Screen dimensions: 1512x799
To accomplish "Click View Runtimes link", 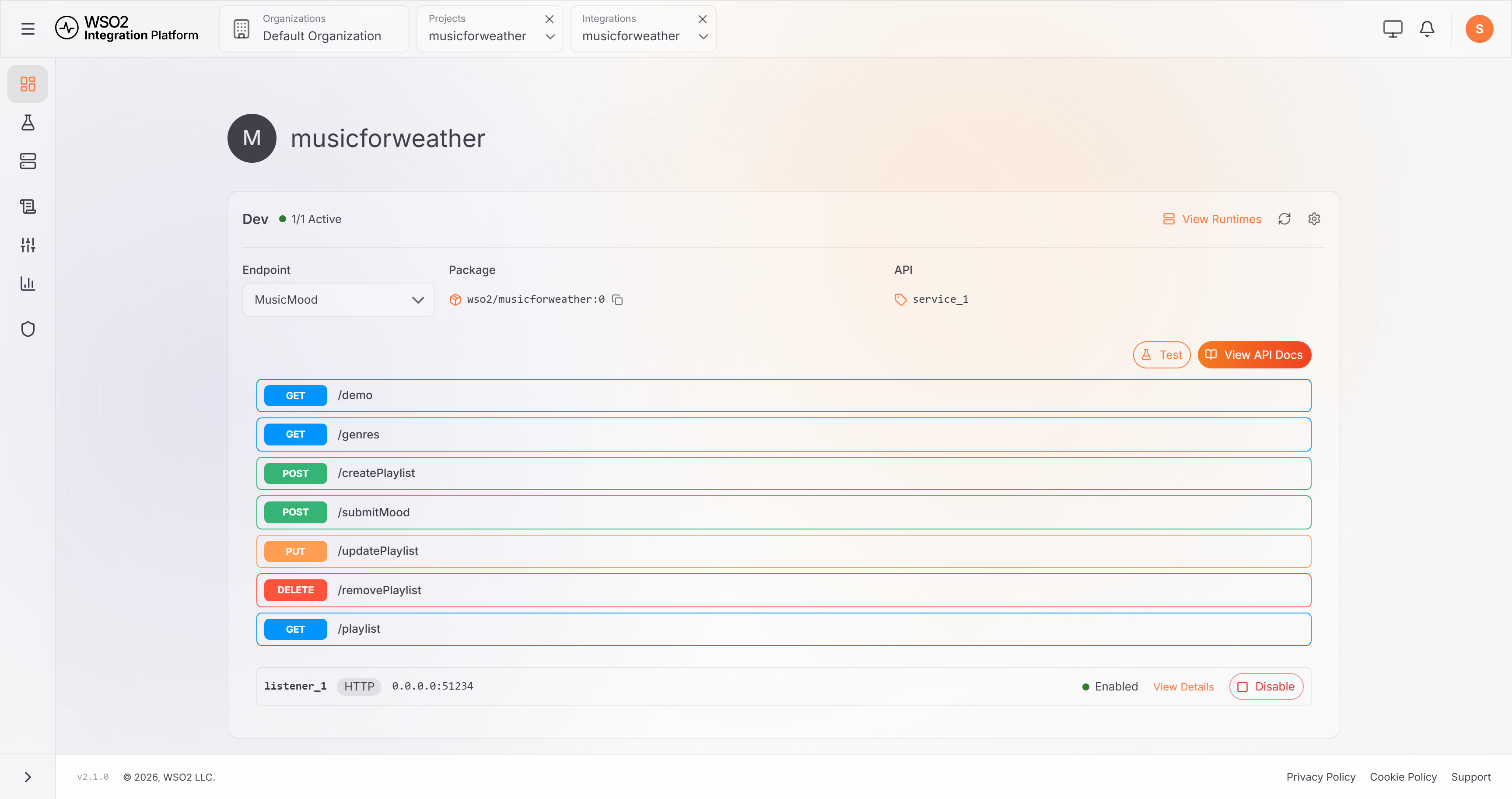I will [1211, 219].
